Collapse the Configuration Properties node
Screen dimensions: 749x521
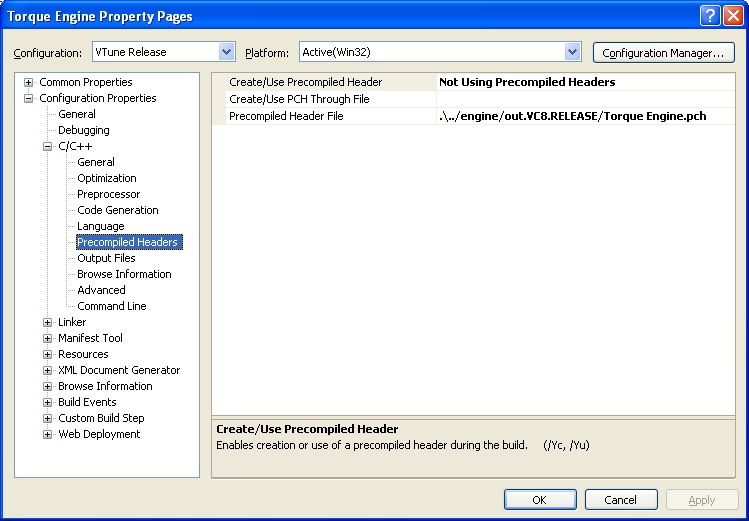click(29, 98)
